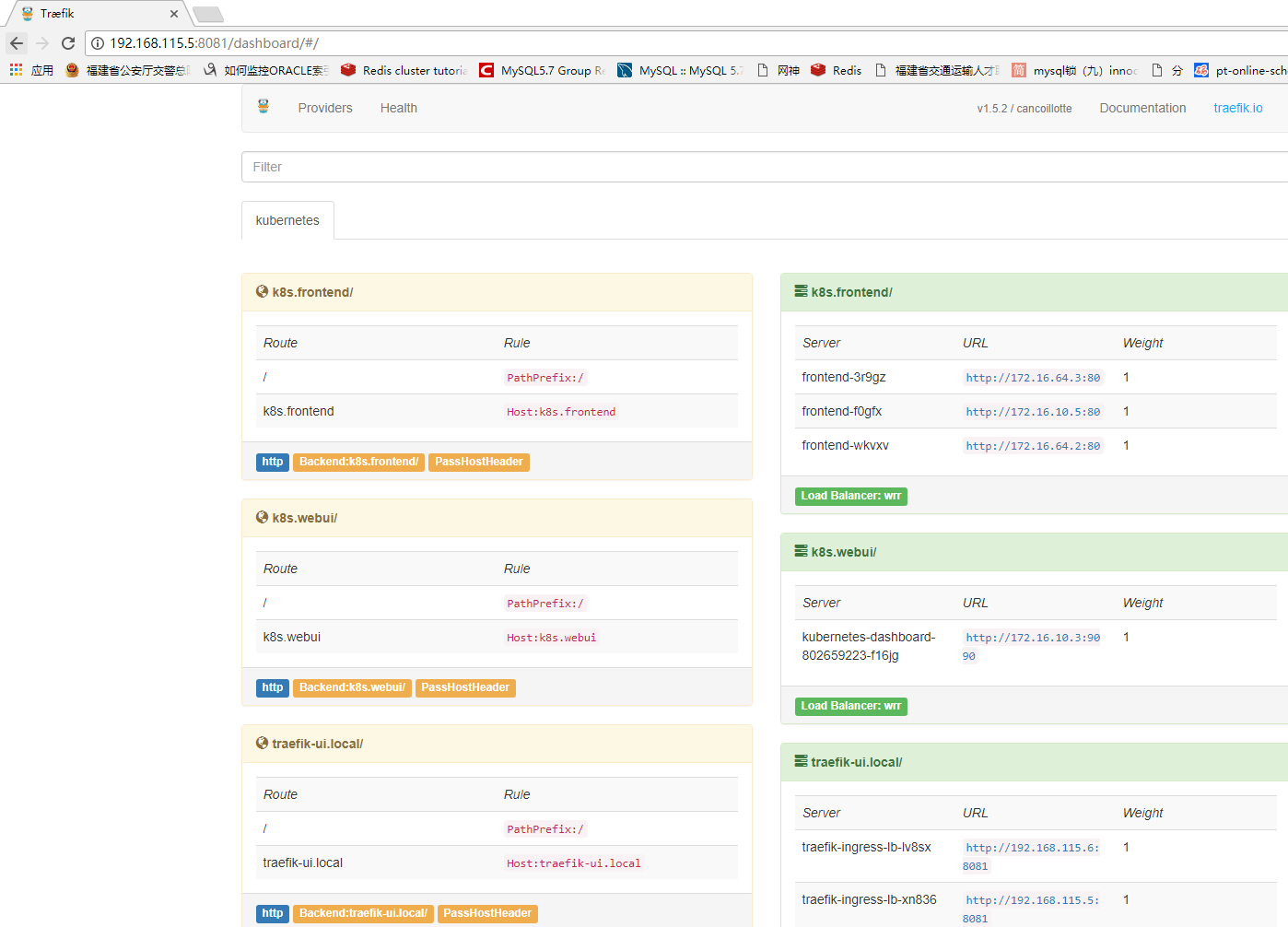1288x927 pixels.
Task: Open the Apps grid bookmark icon
Action: coord(16,70)
